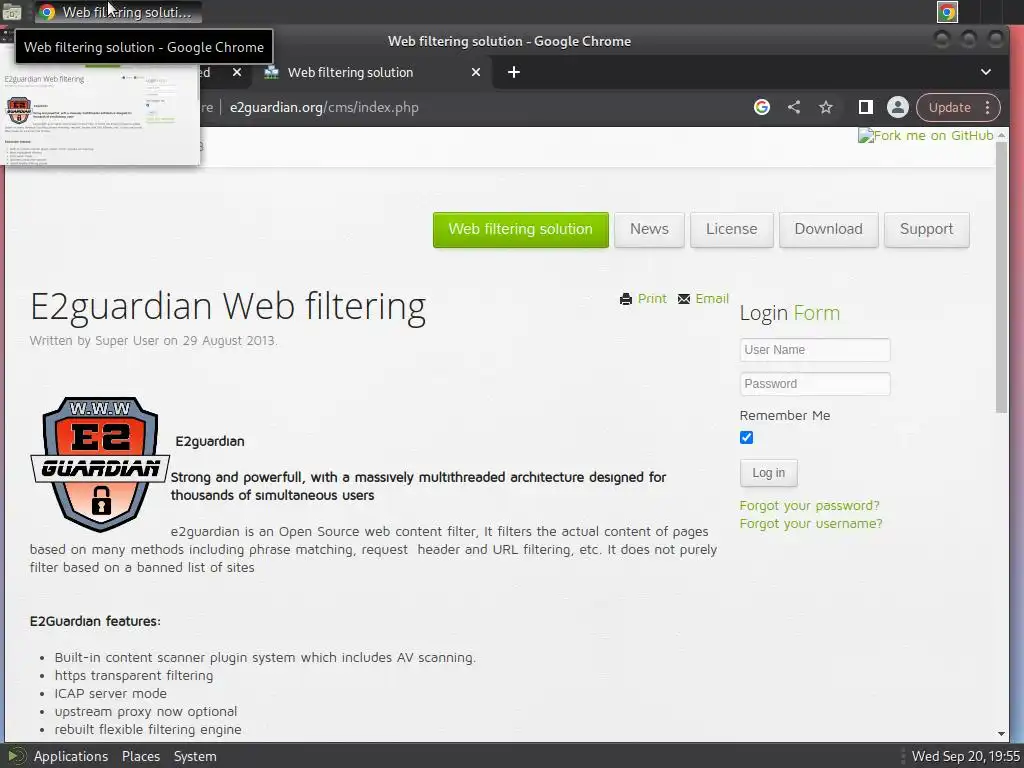Image resolution: width=1024 pixels, height=768 pixels.
Task: Open the News page
Action: (x=649, y=229)
